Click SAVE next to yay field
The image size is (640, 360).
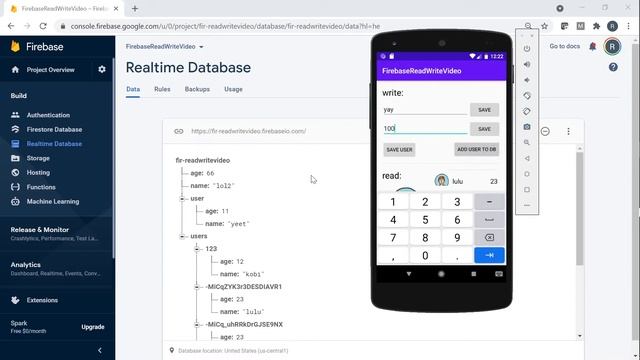(x=484, y=110)
